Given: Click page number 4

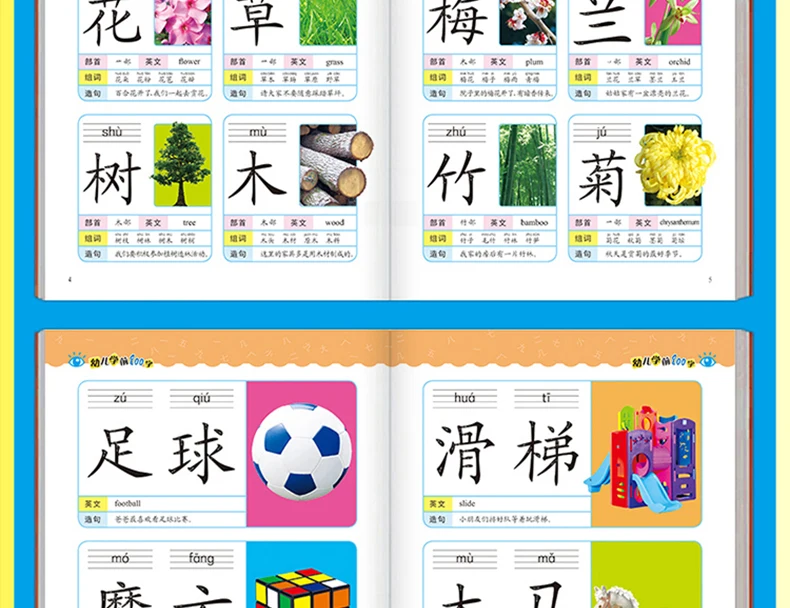Looking at the screenshot, I should click(x=70, y=280).
